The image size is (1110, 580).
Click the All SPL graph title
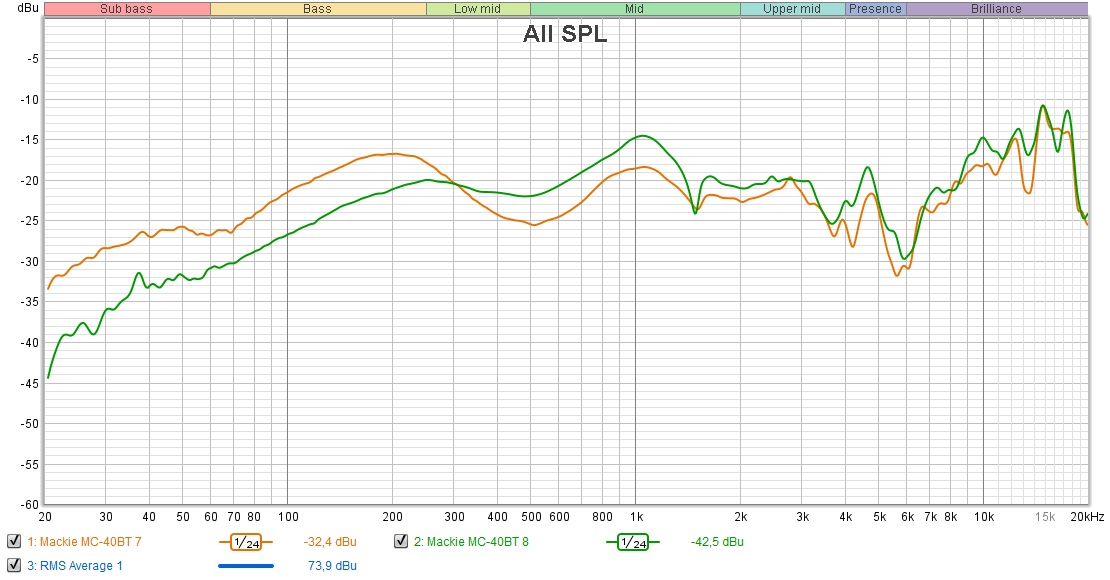565,33
